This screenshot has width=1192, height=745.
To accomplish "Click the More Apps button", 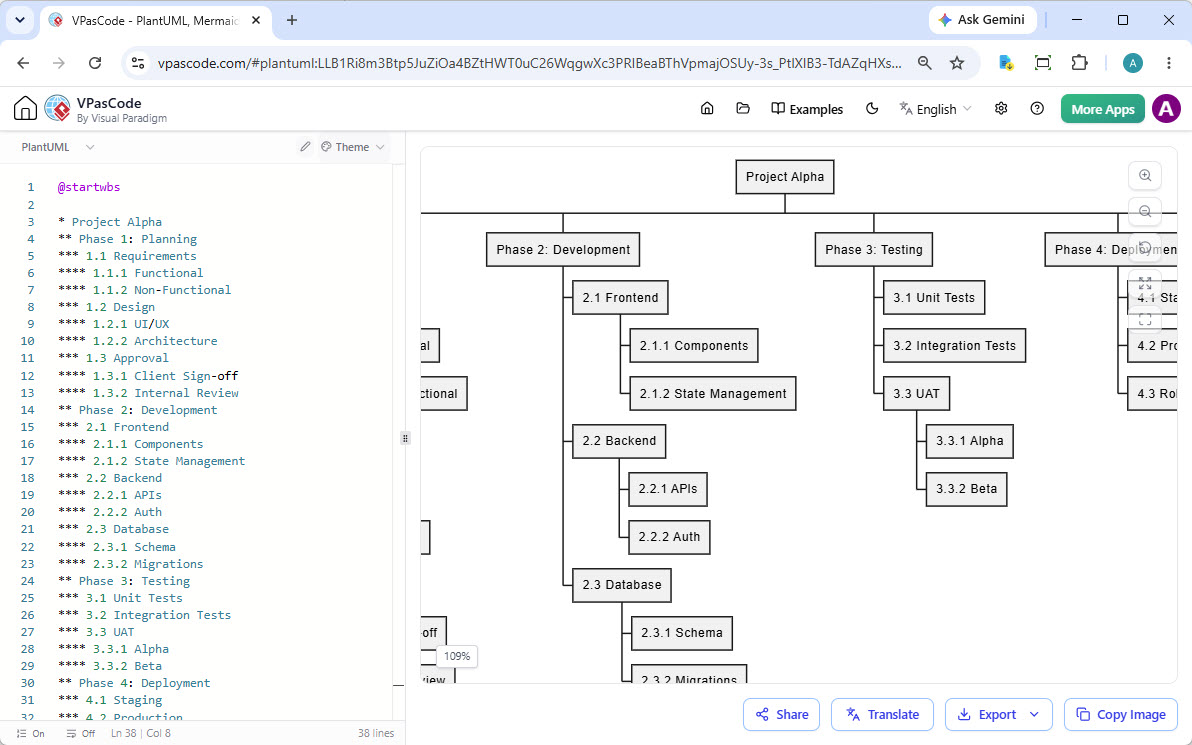I will (1102, 109).
